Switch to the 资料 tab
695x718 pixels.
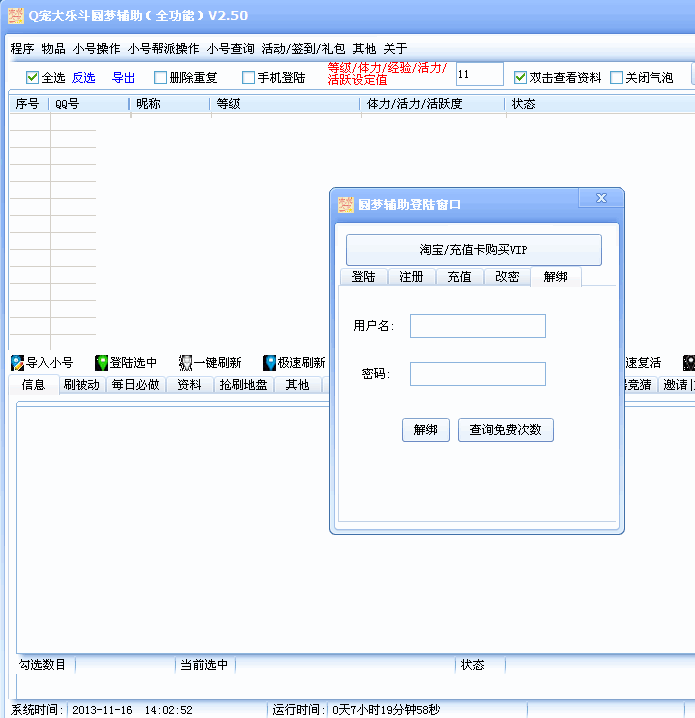190,385
